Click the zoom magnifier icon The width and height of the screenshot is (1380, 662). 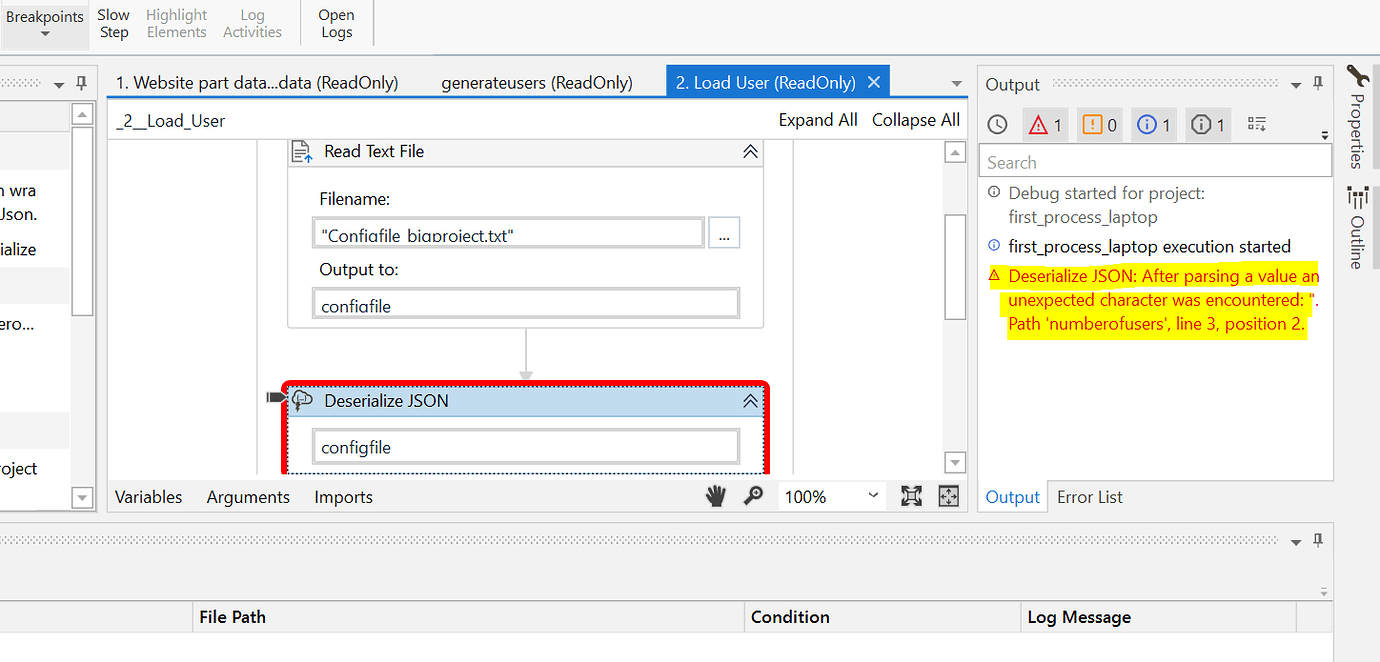[x=753, y=496]
